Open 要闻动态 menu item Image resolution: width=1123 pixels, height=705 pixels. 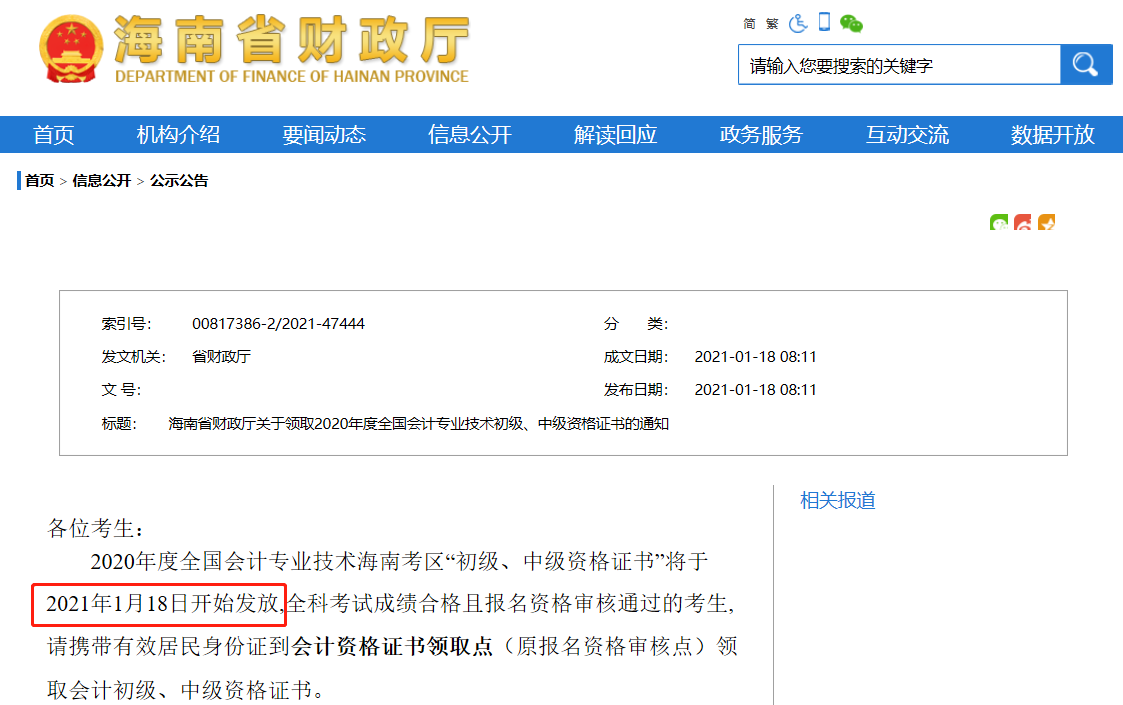(324, 135)
